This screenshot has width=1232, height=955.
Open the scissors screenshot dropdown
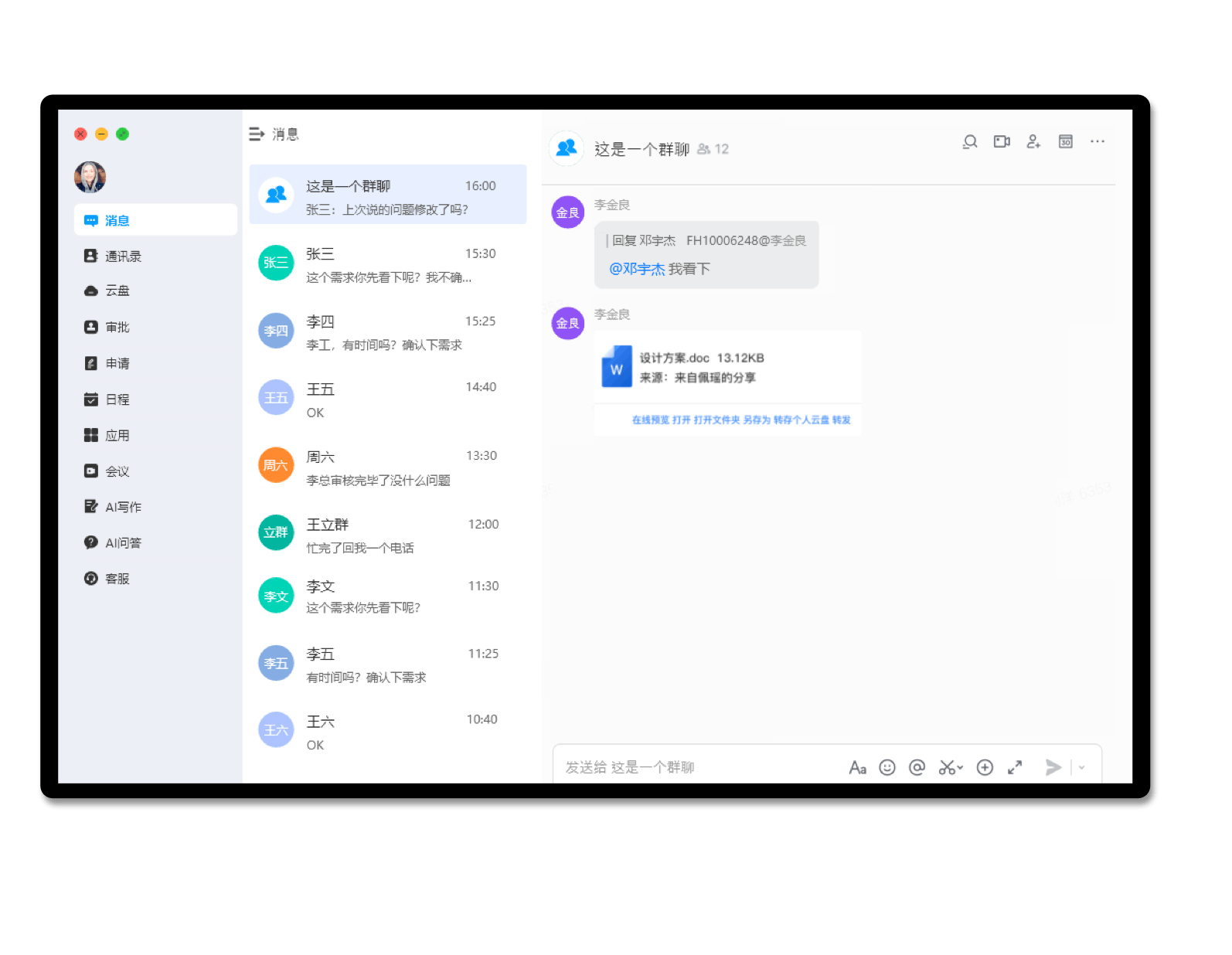[951, 767]
